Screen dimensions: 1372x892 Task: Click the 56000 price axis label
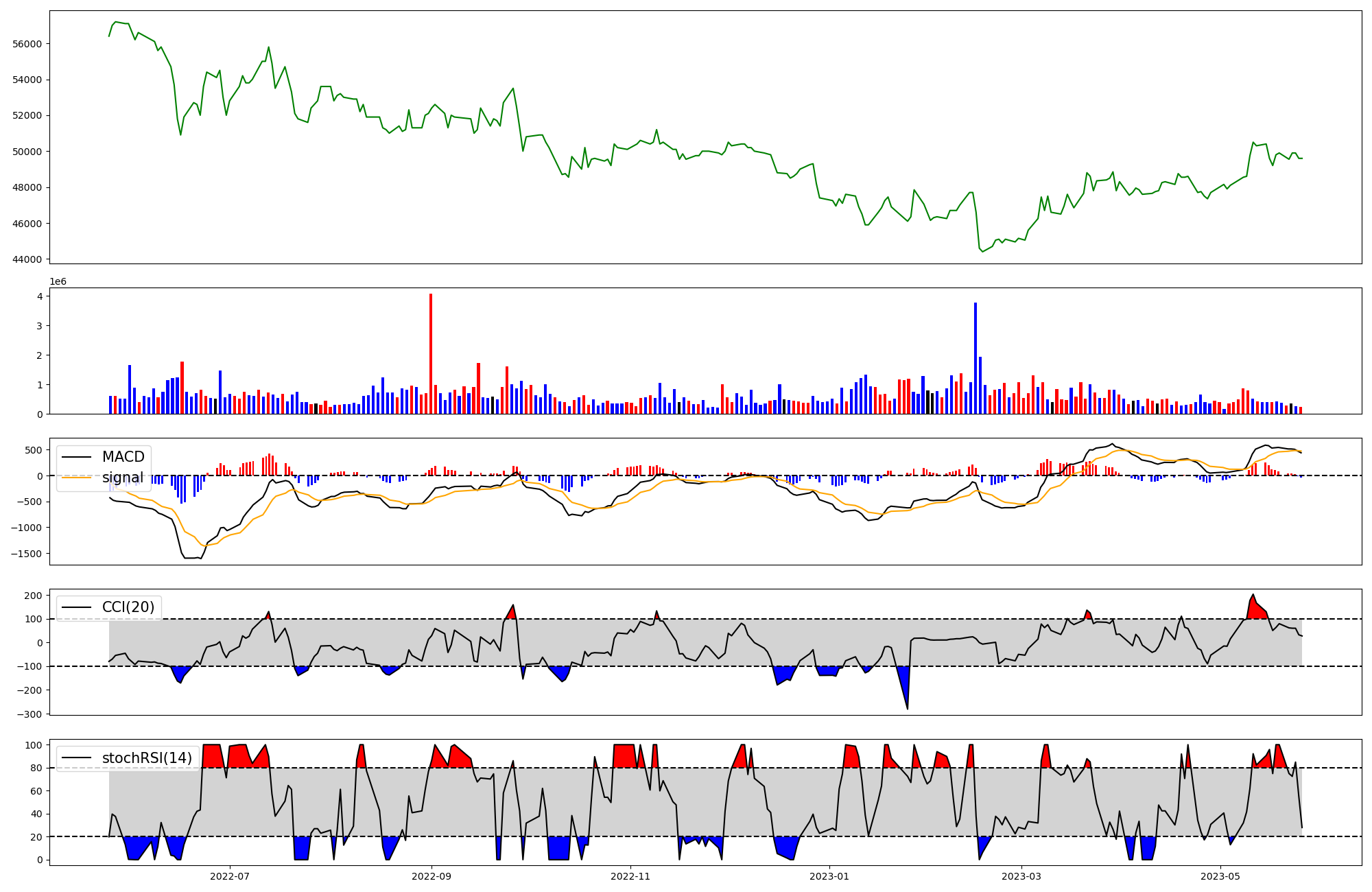click(x=27, y=44)
